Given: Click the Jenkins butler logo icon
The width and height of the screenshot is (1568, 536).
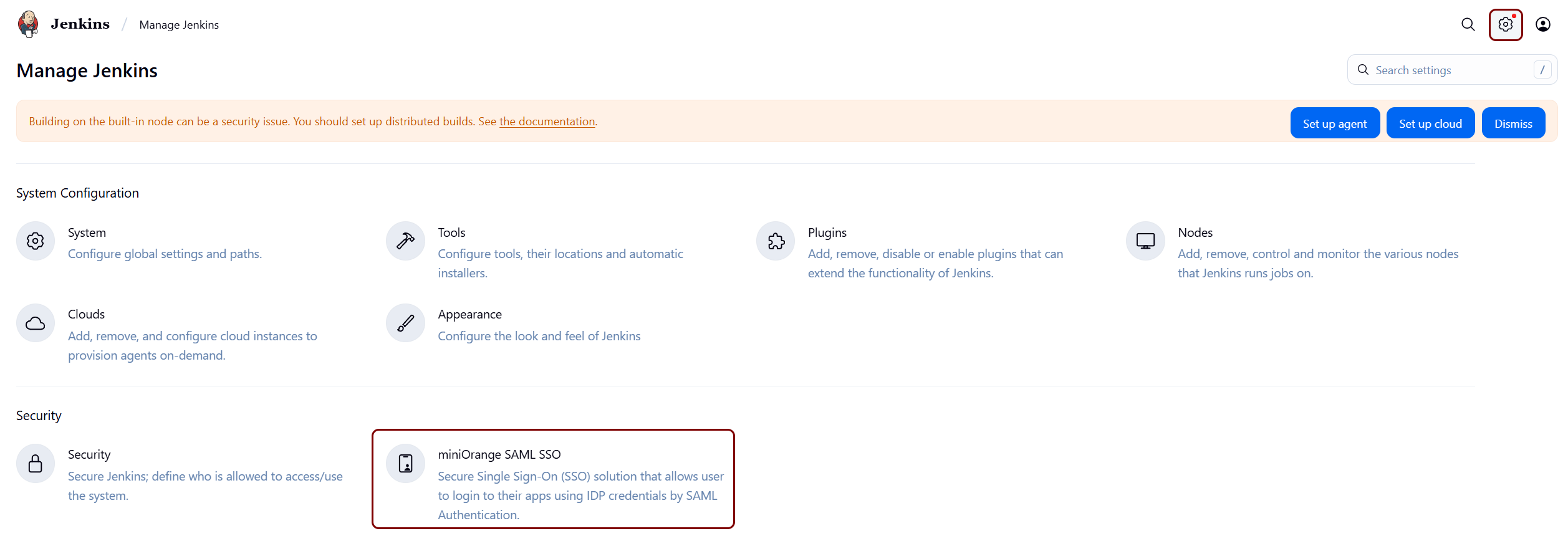Looking at the screenshot, I should [28, 24].
